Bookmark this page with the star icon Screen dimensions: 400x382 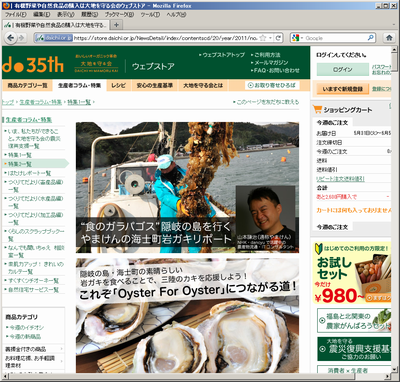point(263,38)
